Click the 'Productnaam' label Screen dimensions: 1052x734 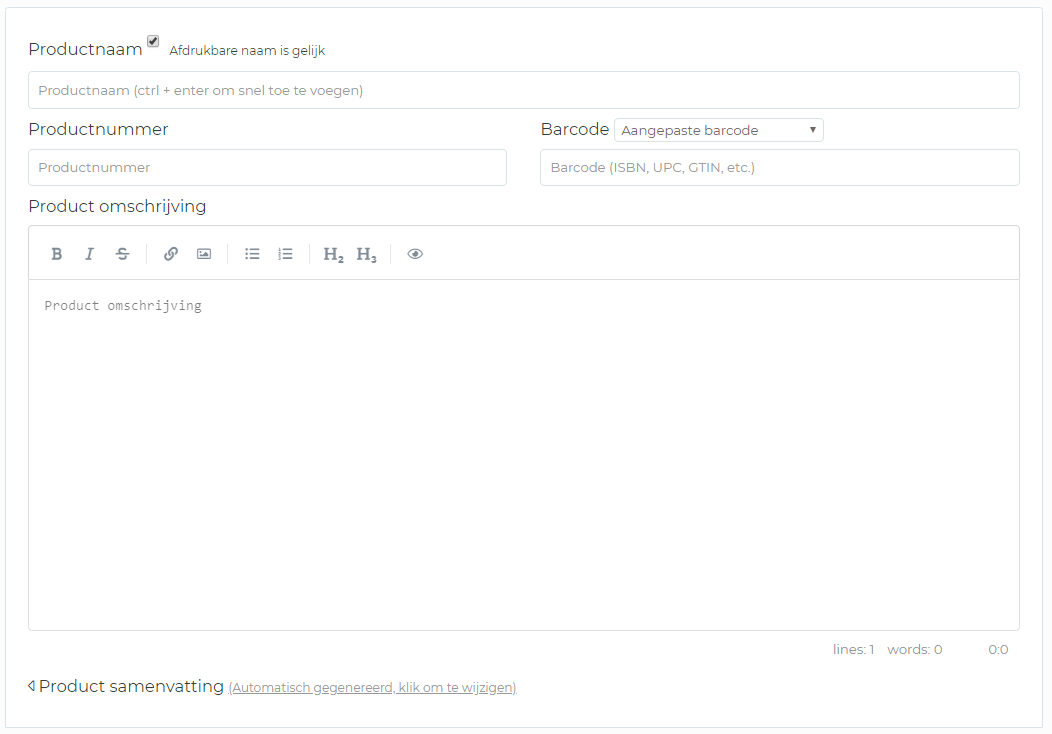(x=85, y=50)
